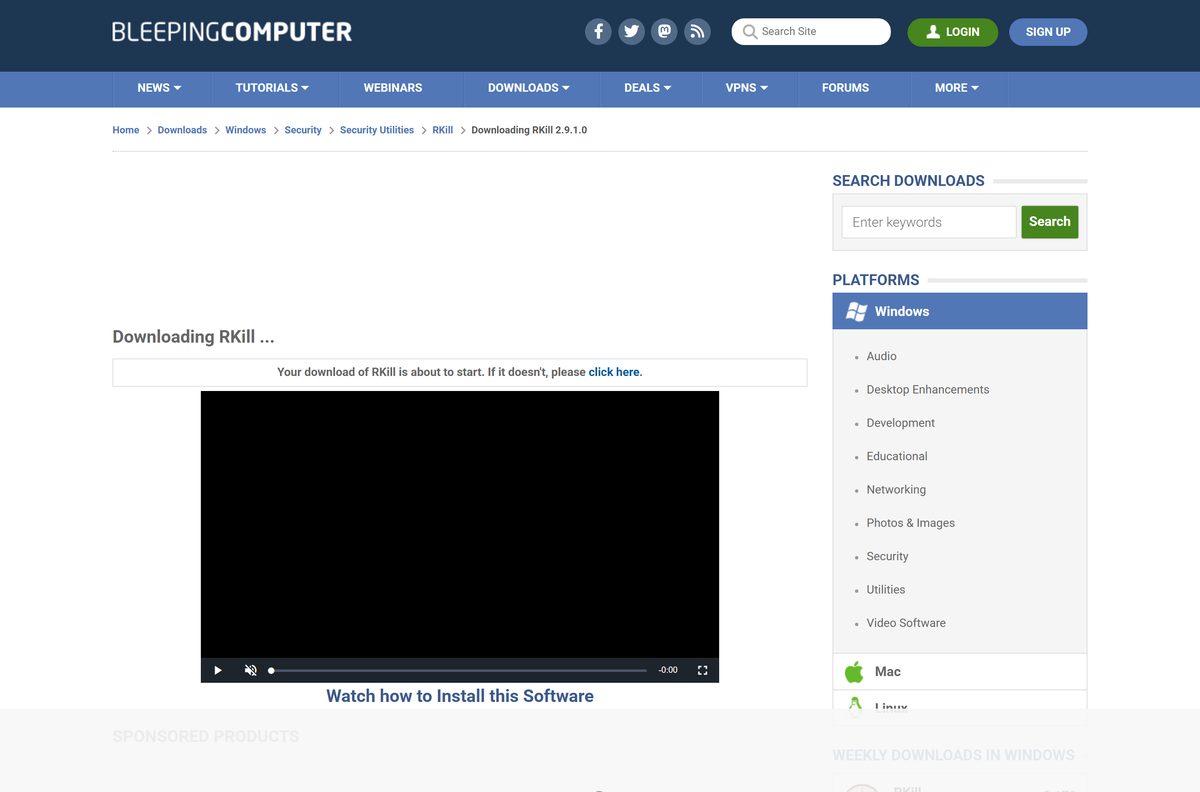Click the Login button
Viewport: 1200px width, 792px height.
(953, 32)
